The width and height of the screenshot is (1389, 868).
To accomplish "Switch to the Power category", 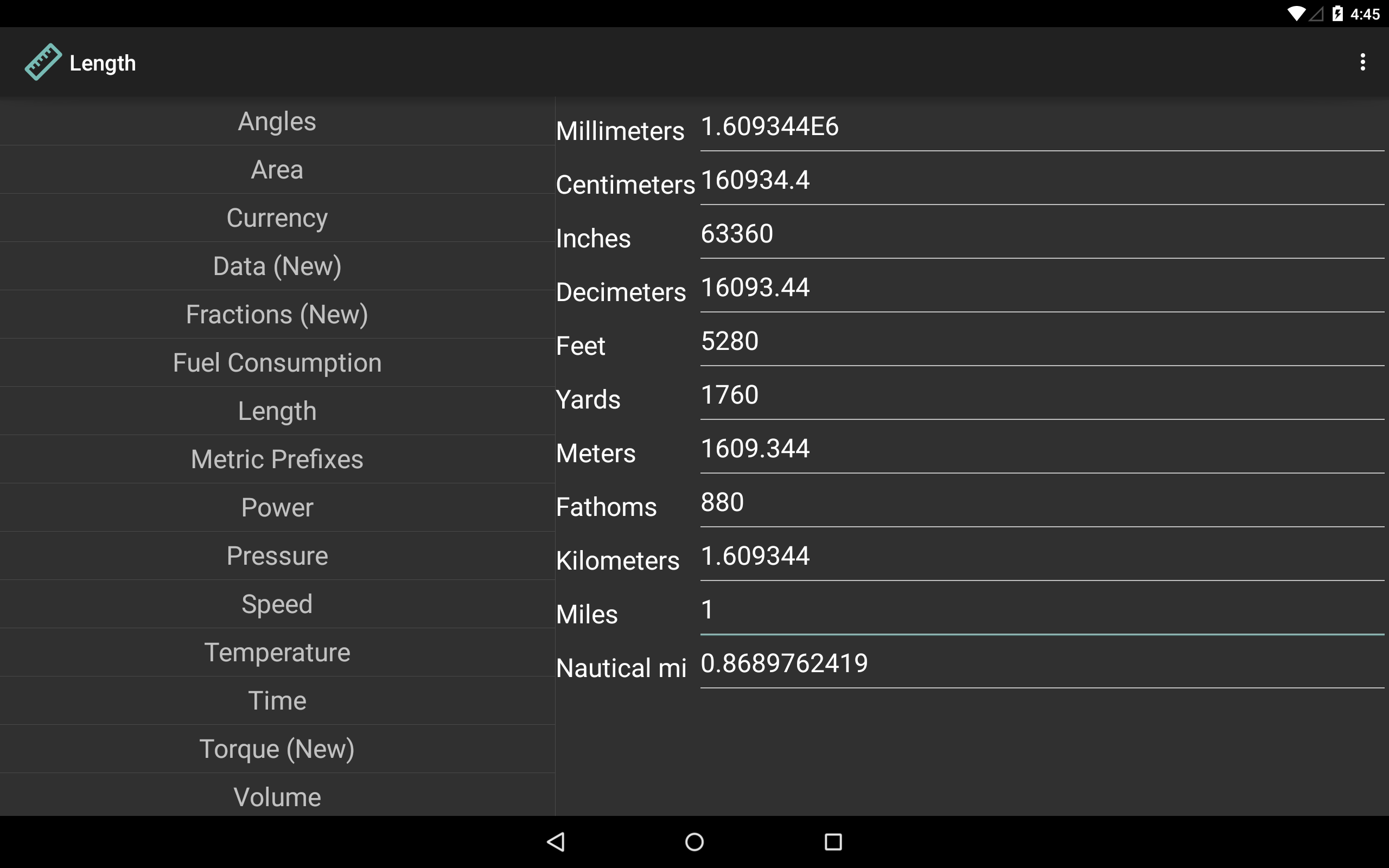I will (277, 507).
